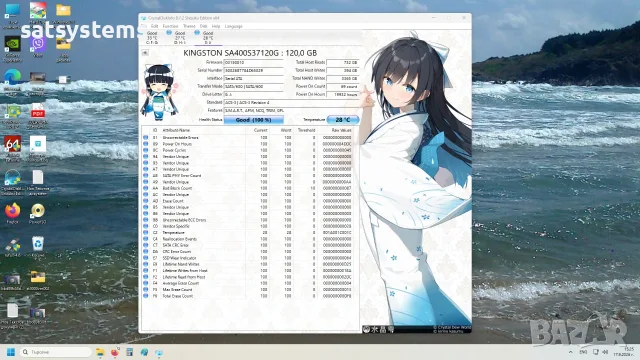Click status icon of Uncorrectable Errors row
The height and width of the screenshot is (360, 640).
click(146, 138)
